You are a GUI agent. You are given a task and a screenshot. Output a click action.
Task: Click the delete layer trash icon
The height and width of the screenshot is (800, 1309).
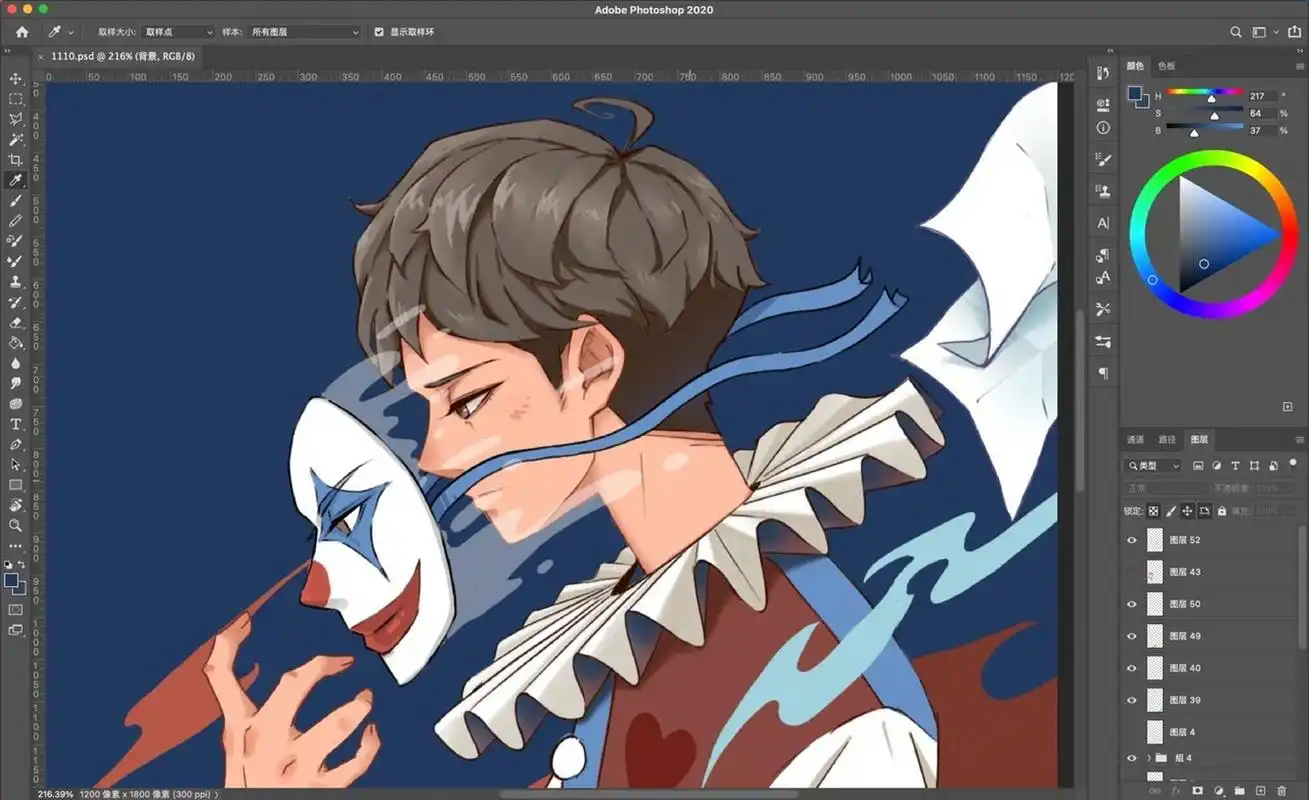(x=1281, y=790)
